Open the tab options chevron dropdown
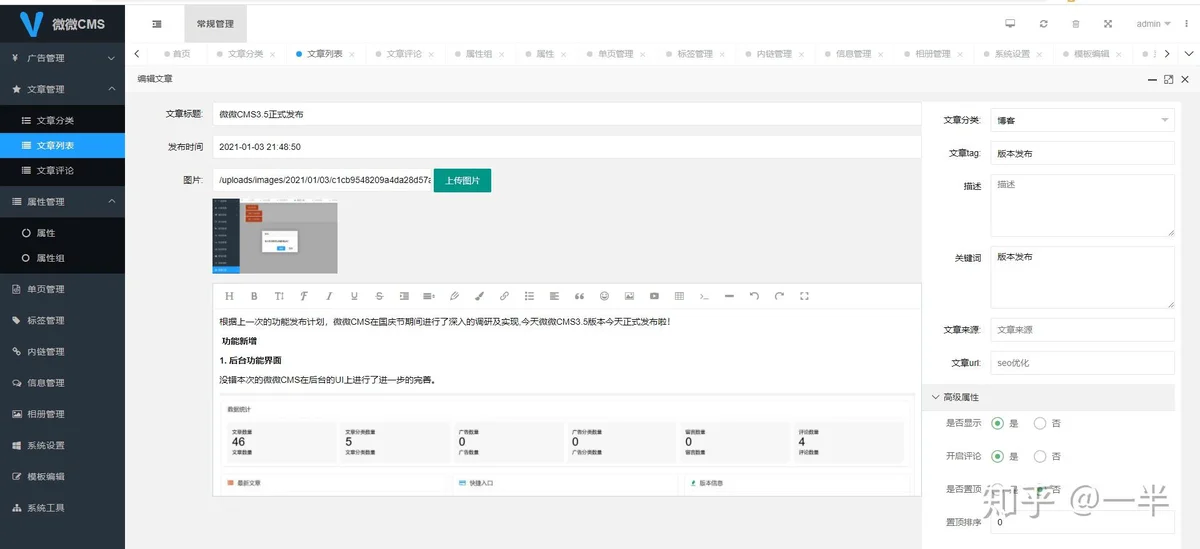This screenshot has width=1200, height=549. click(x=1188, y=53)
